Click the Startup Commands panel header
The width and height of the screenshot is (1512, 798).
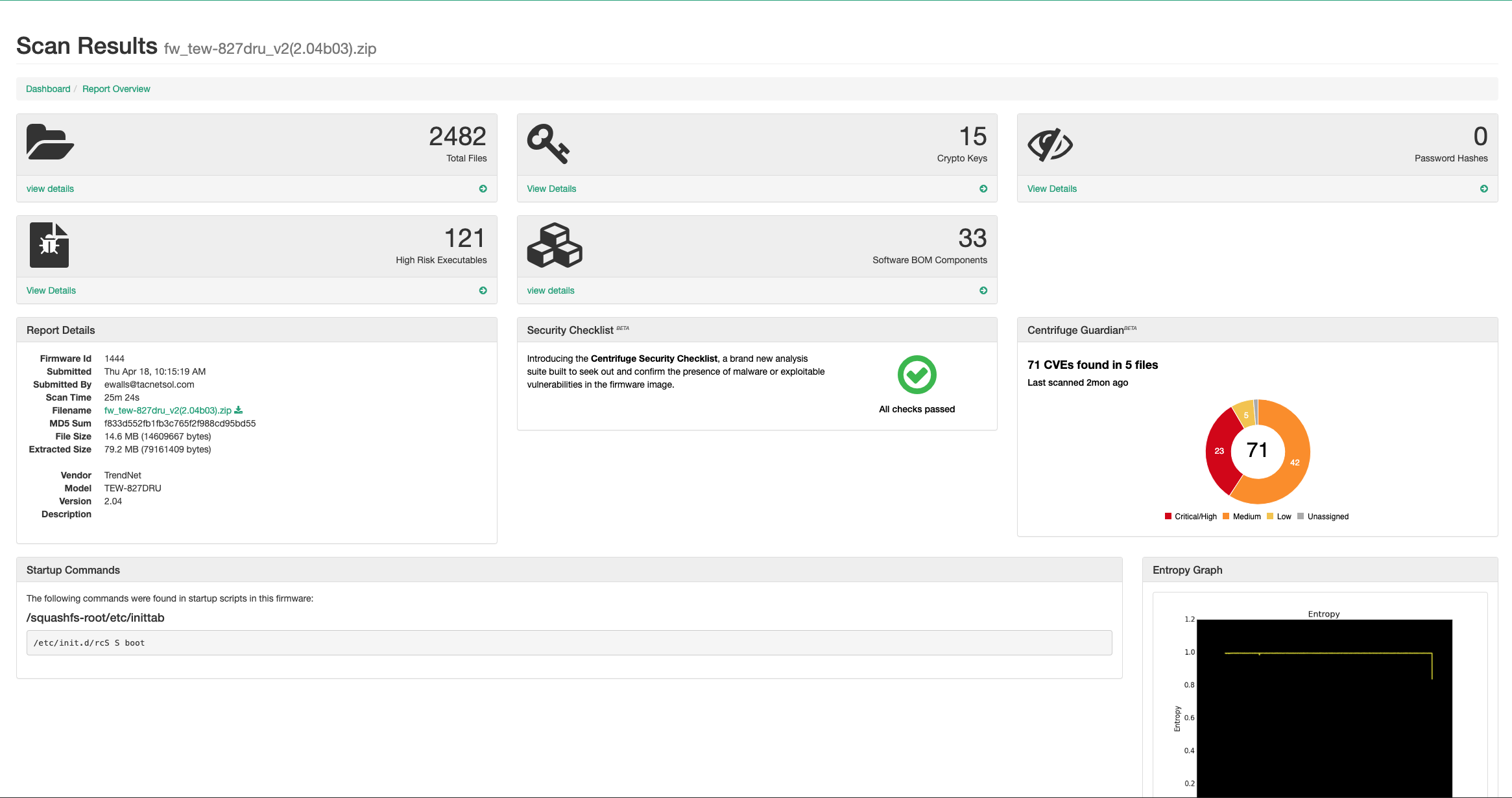point(569,570)
